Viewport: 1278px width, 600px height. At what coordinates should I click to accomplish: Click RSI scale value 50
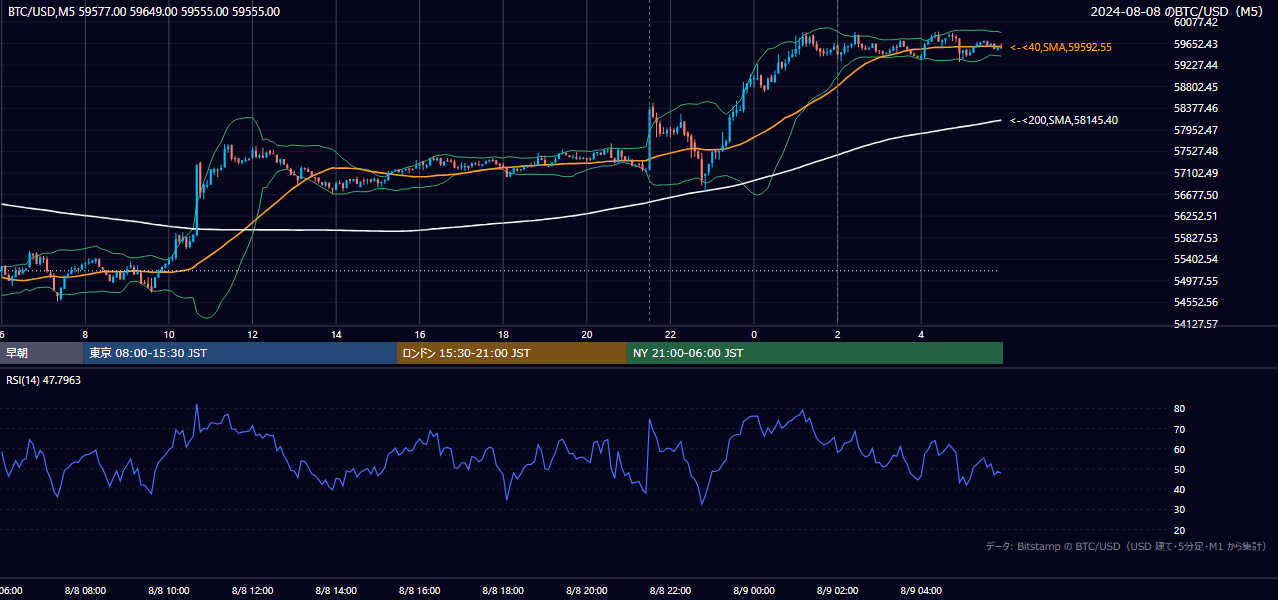[x=1179, y=469]
